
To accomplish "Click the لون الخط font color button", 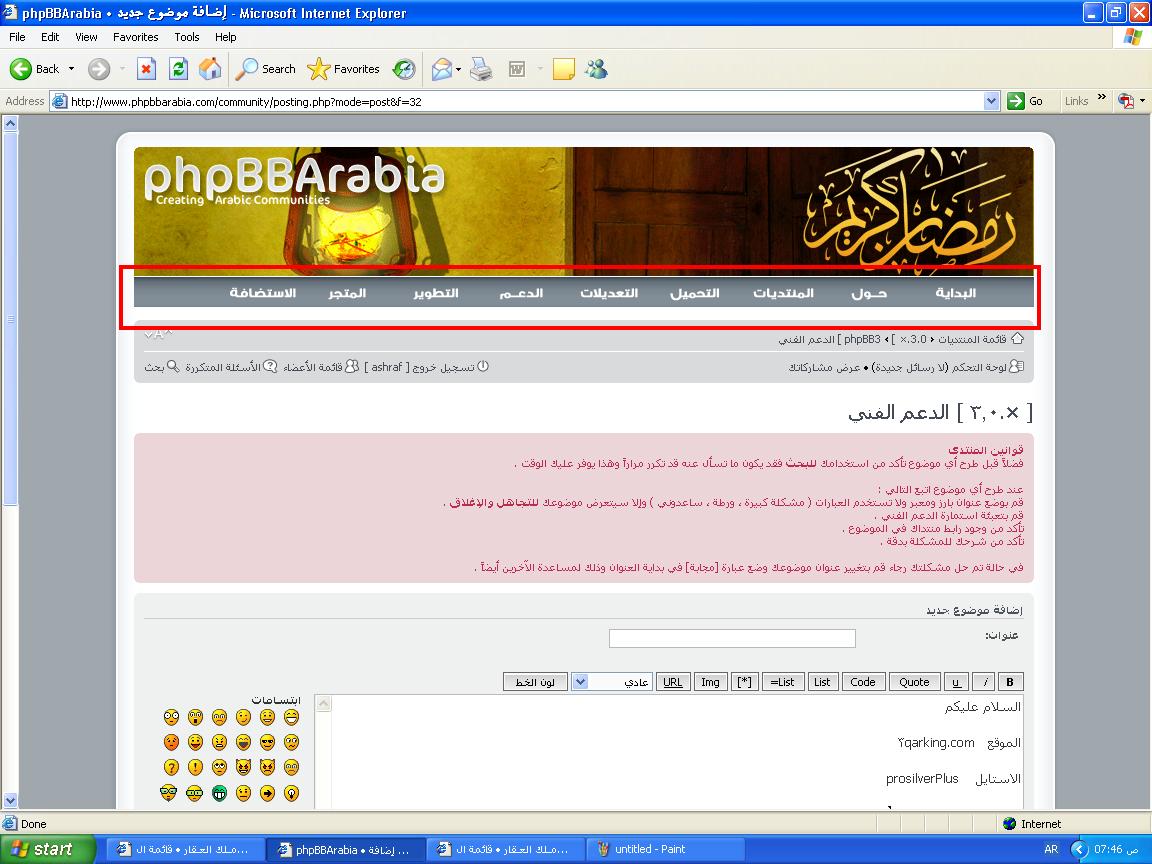I will (x=535, y=682).
